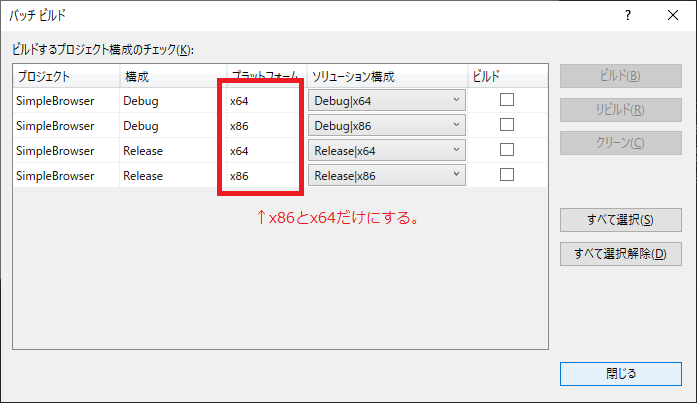Click the help question mark icon

pos(628,16)
